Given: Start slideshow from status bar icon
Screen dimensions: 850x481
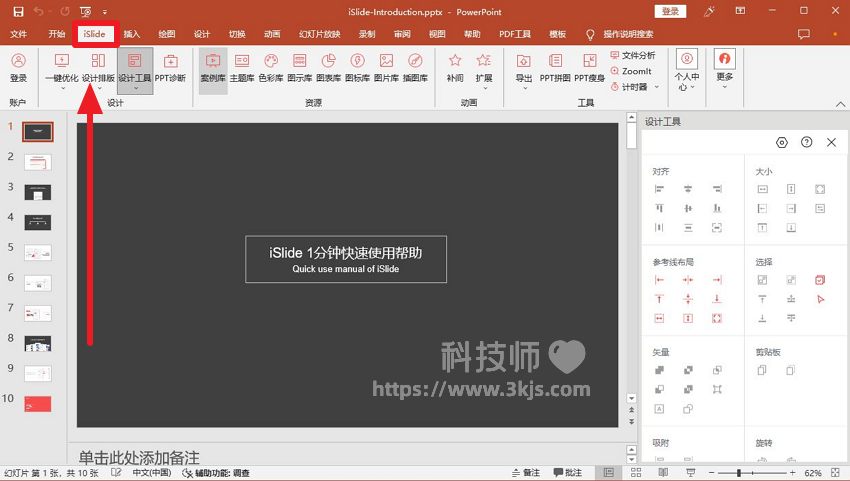Looking at the screenshot, I should coord(690,473).
